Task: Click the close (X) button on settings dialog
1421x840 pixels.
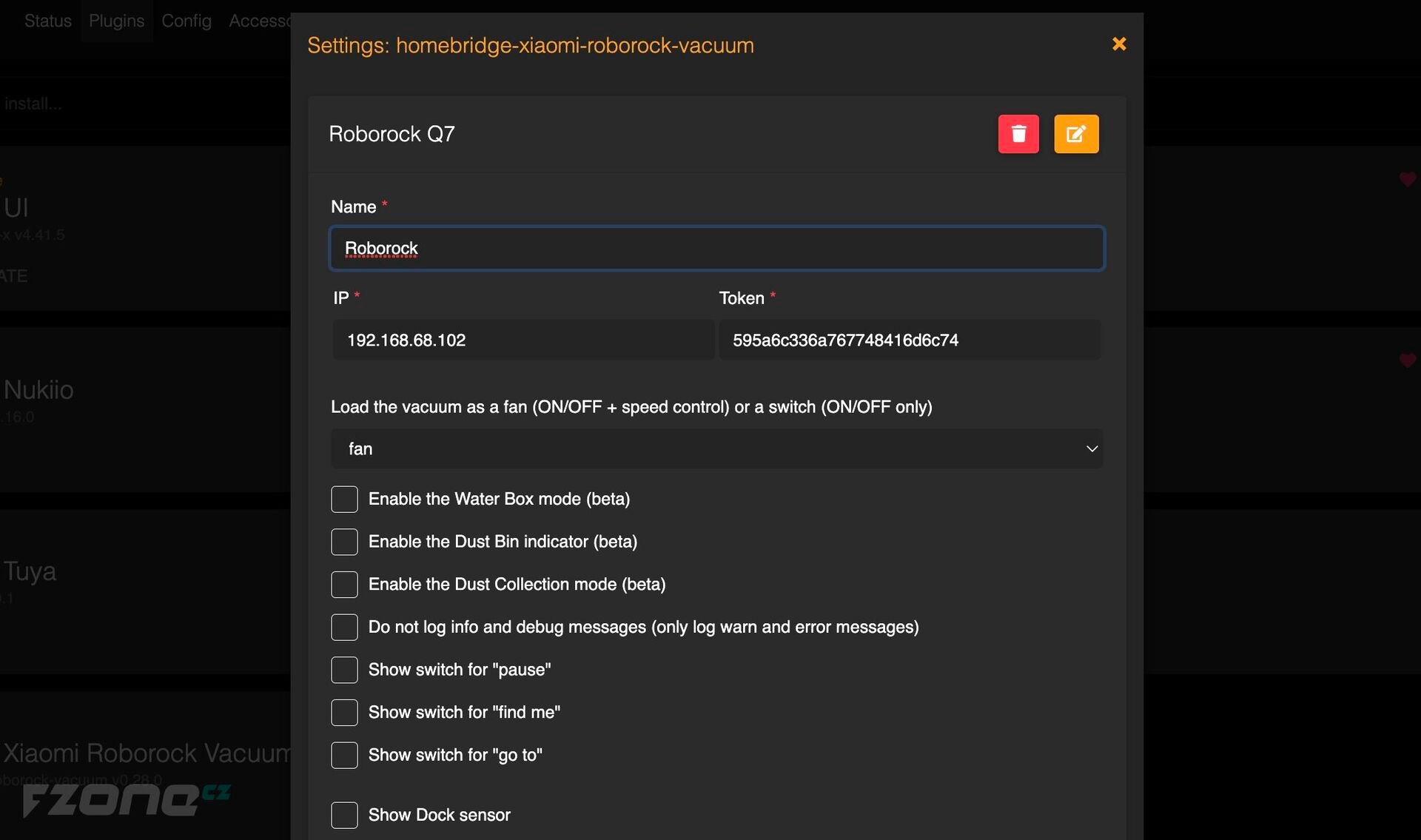Action: coord(1118,44)
